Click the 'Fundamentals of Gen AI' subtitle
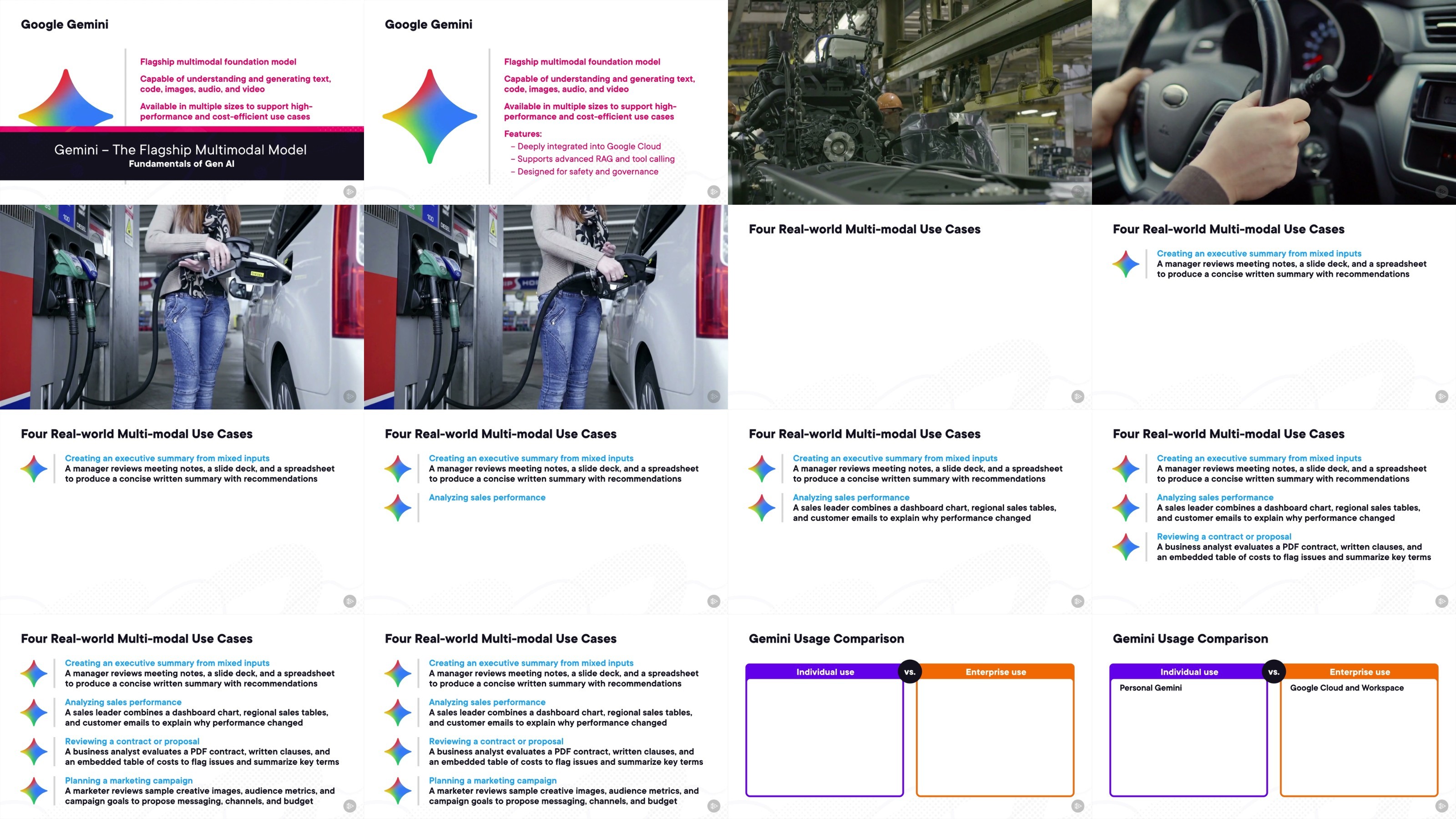This screenshot has height=819, width=1456. pos(182,164)
